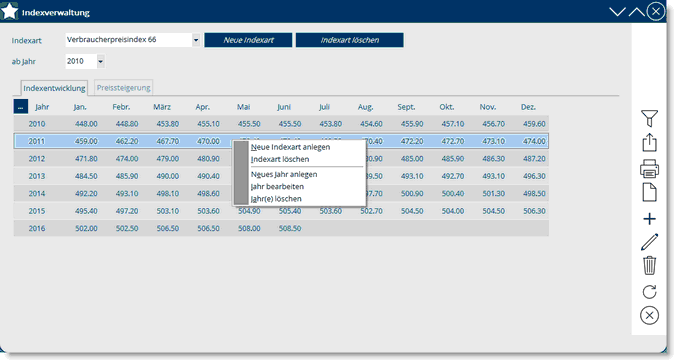Open the Indexart dropdown arrow
The width and height of the screenshot is (676, 362).
[x=196, y=40]
